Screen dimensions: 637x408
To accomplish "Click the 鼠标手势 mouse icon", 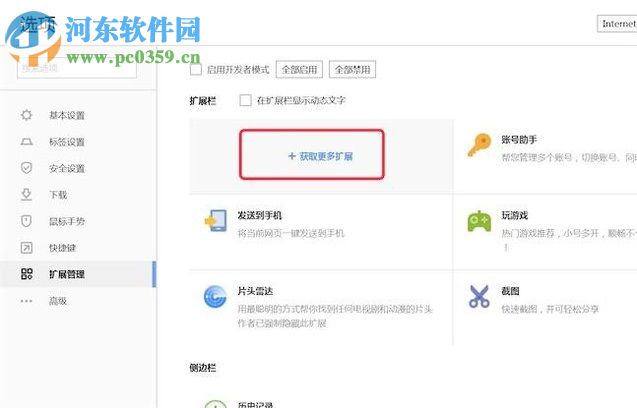I will [26, 221].
